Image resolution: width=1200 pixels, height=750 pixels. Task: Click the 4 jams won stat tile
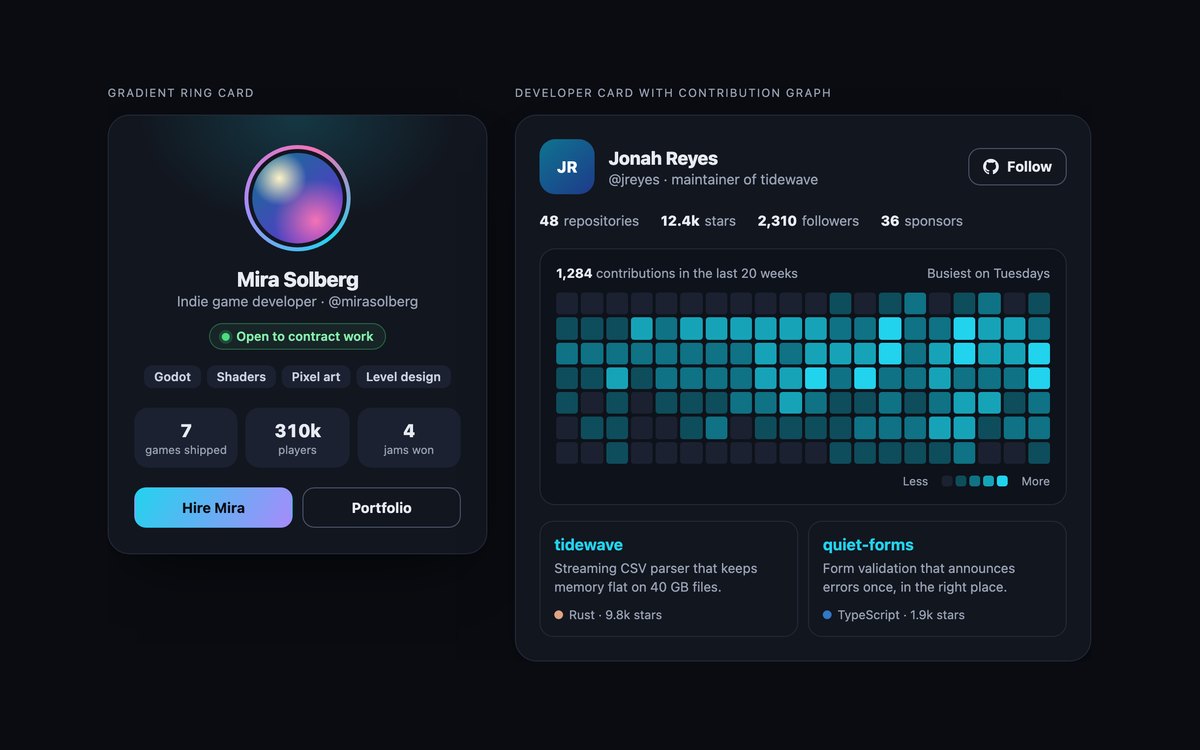(409, 438)
